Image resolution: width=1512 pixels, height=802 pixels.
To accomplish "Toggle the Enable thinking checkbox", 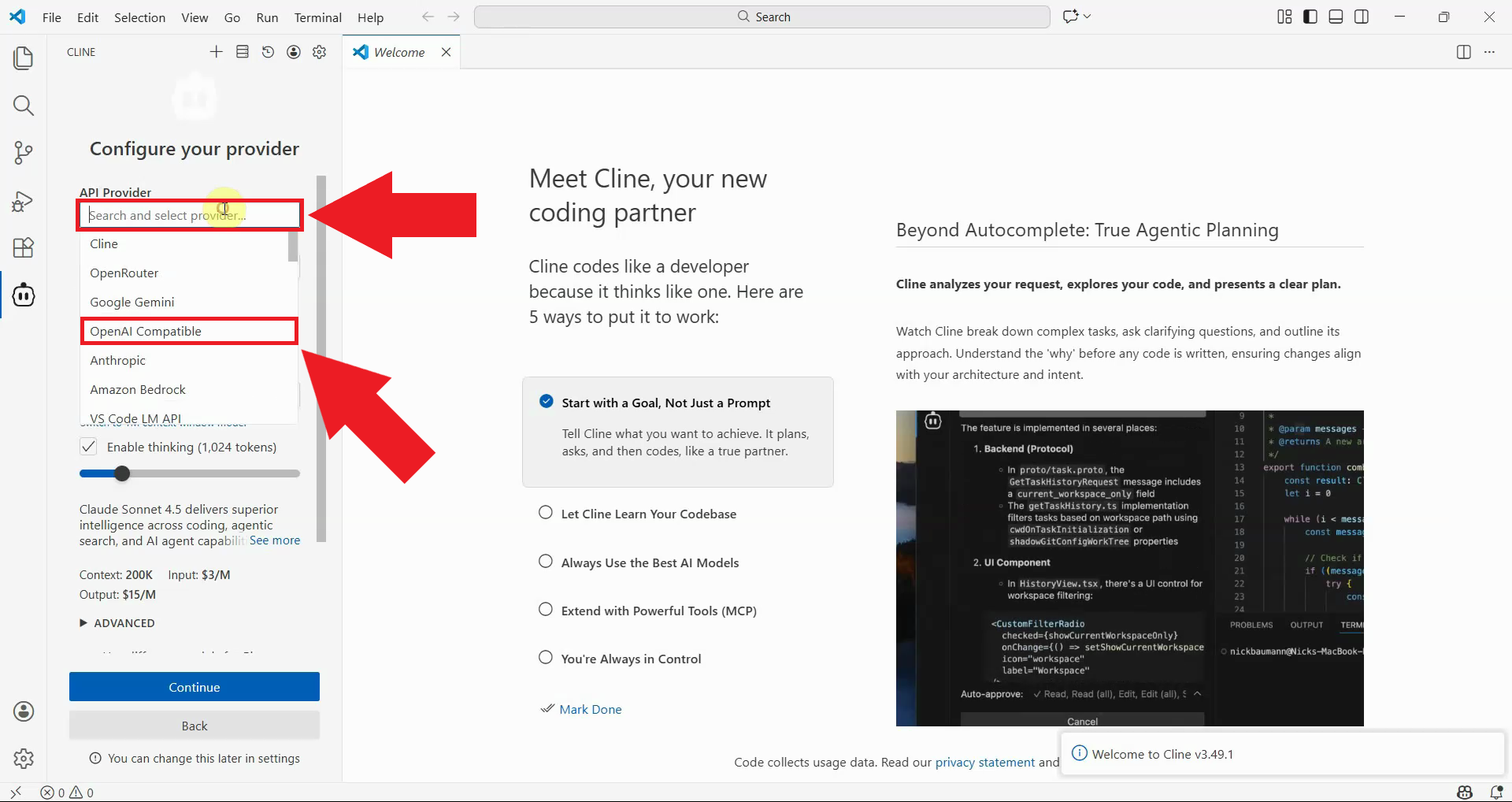I will point(88,447).
